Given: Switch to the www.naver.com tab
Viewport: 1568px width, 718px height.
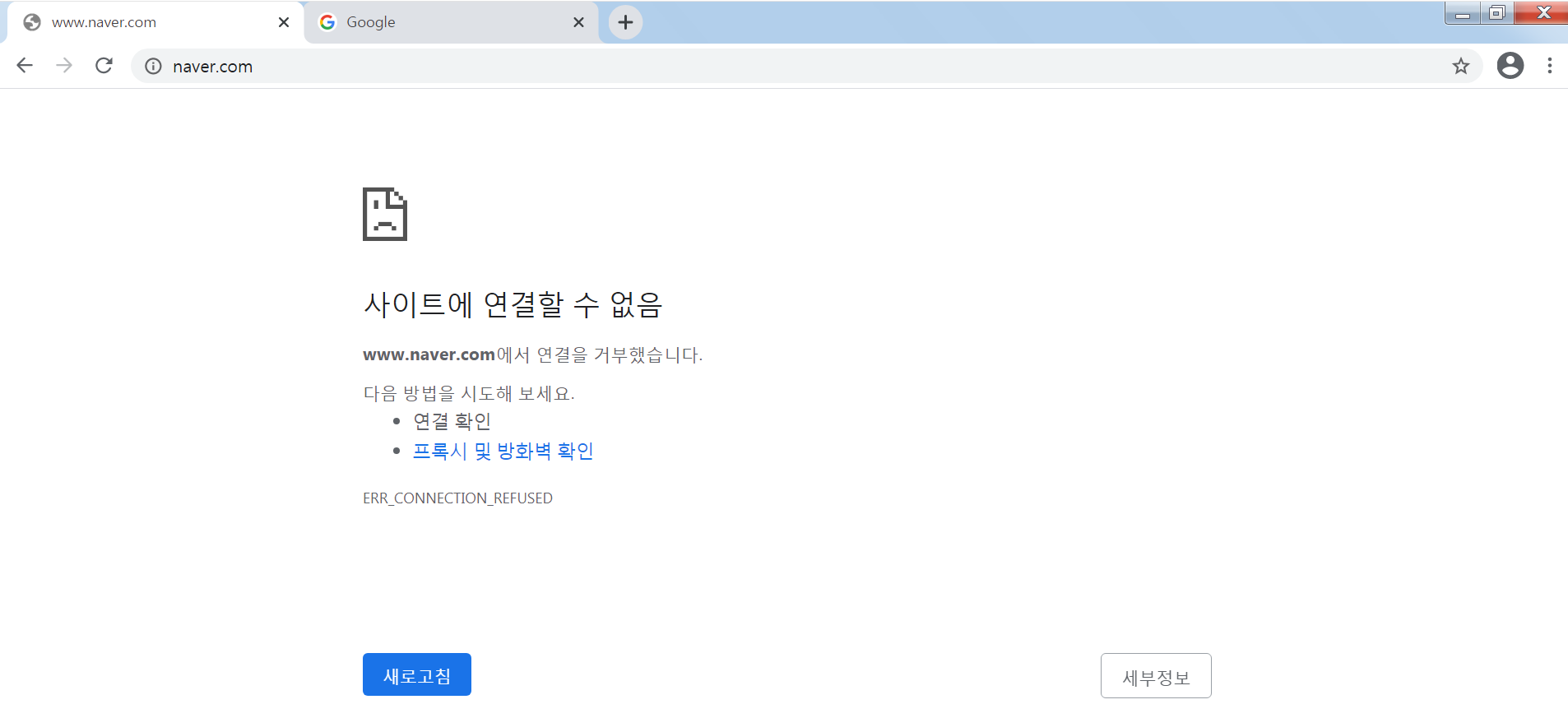Looking at the screenshot, I should click(x=155, y=22).
